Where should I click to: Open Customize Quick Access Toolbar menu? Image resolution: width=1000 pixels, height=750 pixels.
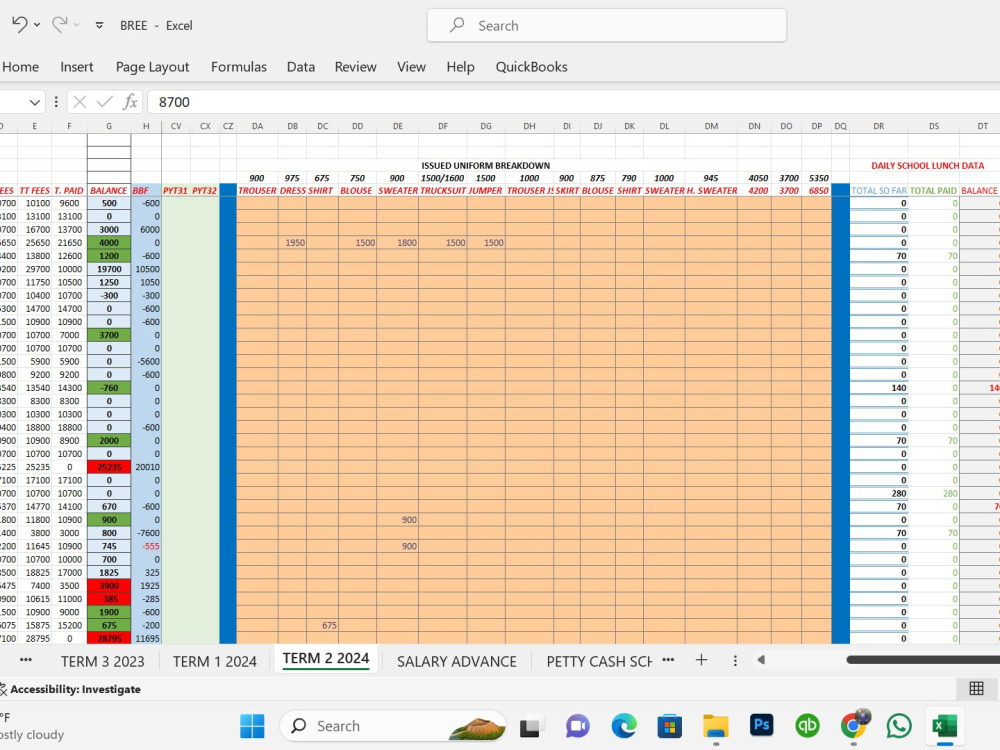click(99, 26)
